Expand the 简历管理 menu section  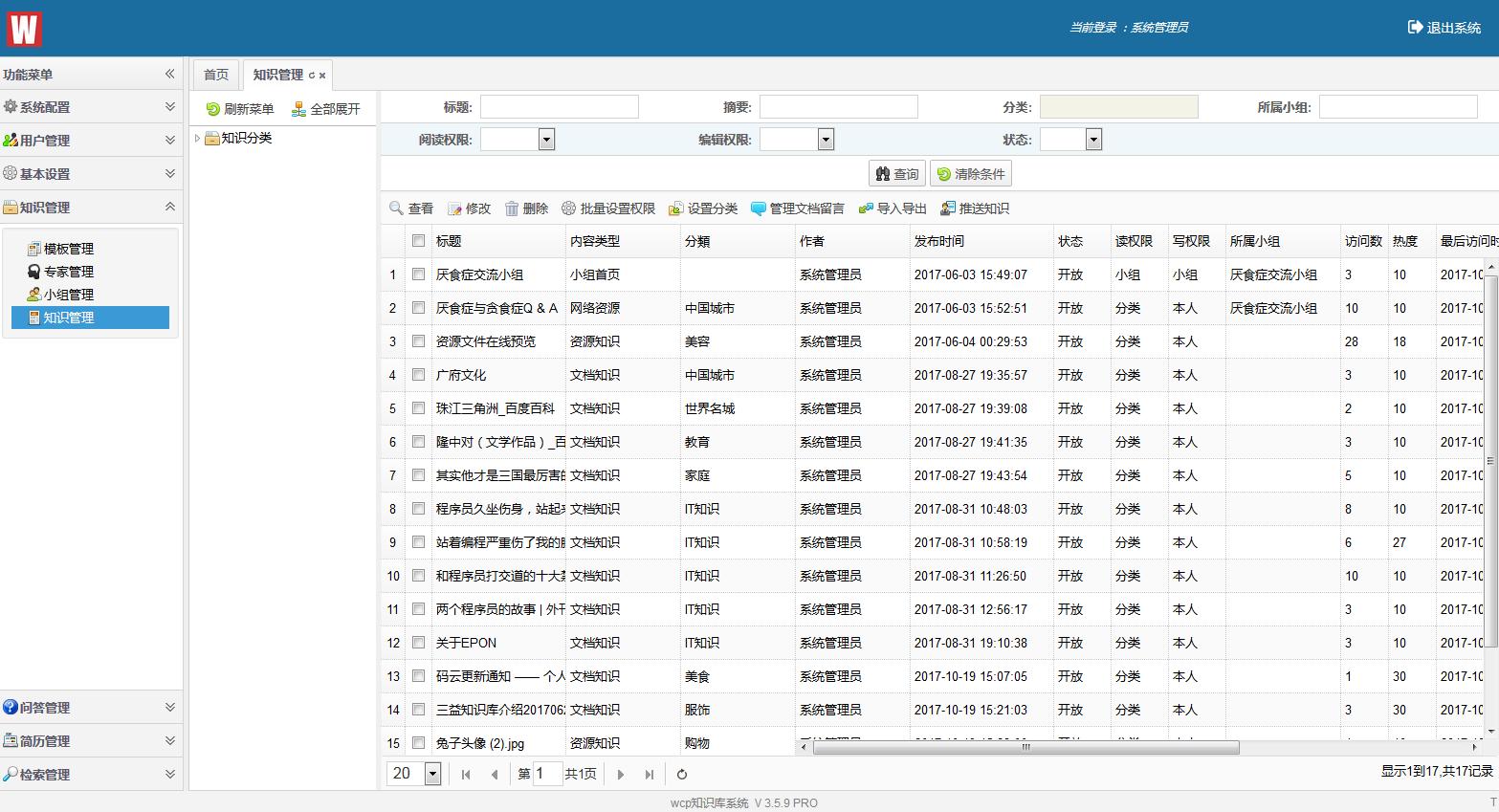pos(90,741)
